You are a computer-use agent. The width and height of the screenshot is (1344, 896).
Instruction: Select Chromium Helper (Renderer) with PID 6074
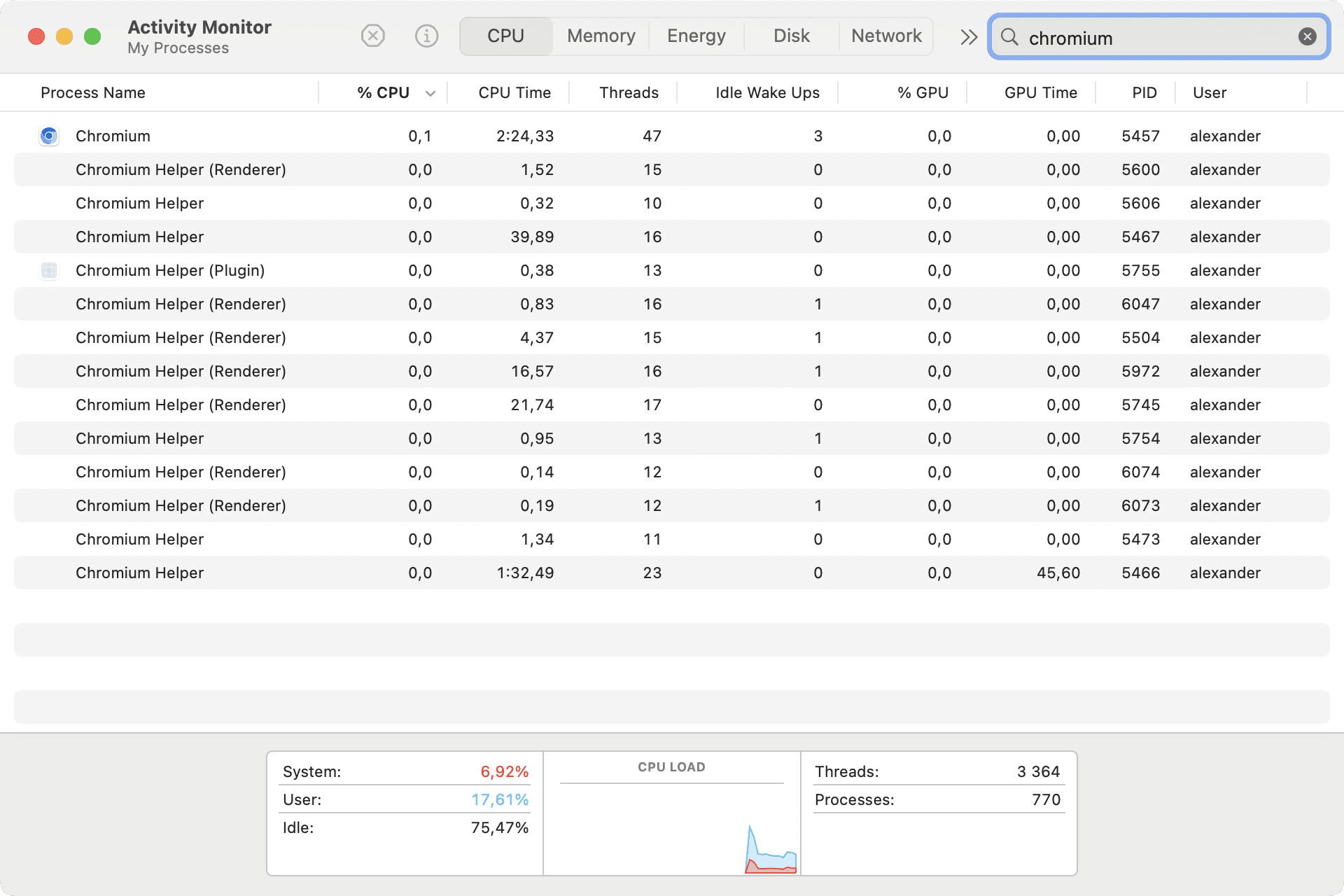click(x=672, y=472)
